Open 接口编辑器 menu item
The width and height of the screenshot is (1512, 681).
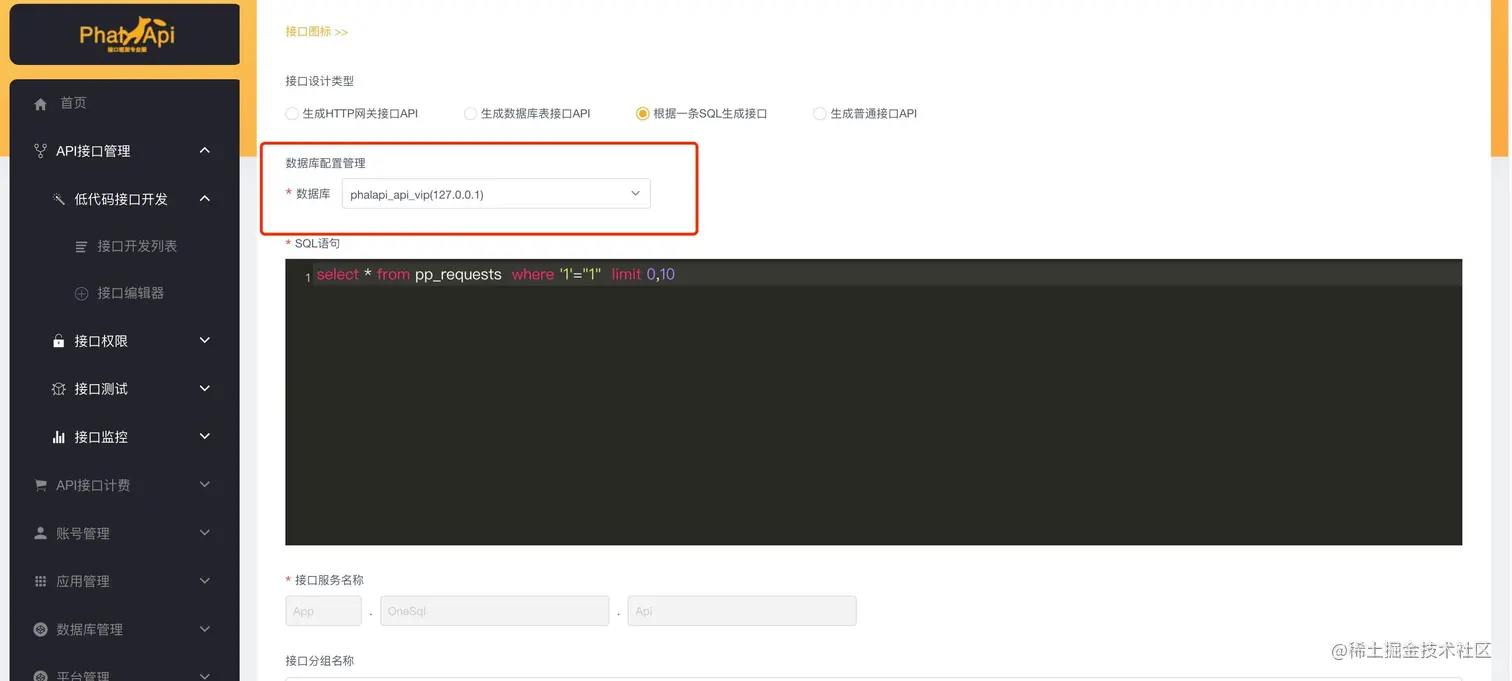click(x=130, y=293)
